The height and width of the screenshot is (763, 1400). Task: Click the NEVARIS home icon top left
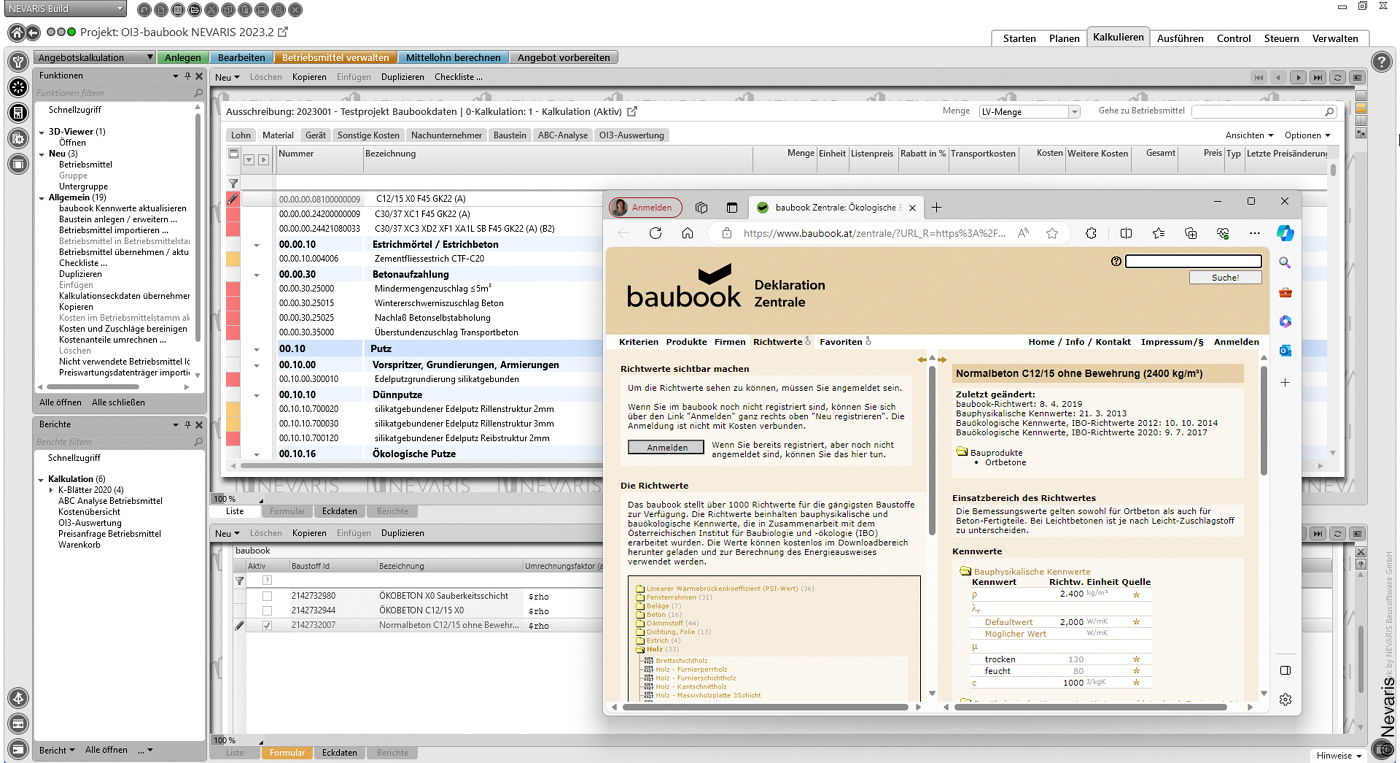(16, 32)
